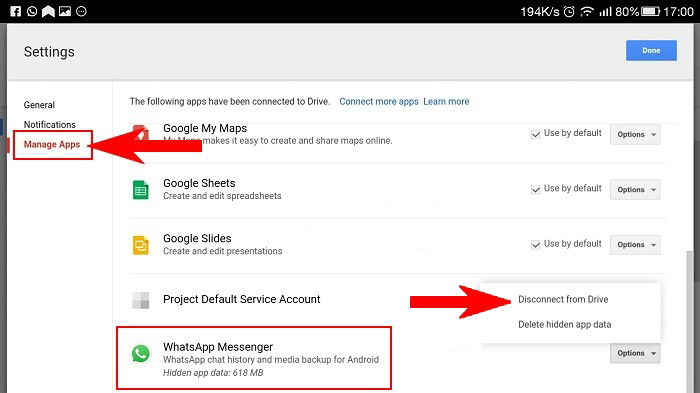Open the Manage Apps settings tab
This screenshot has height=393, width=700.
click(x=52, y=144)
